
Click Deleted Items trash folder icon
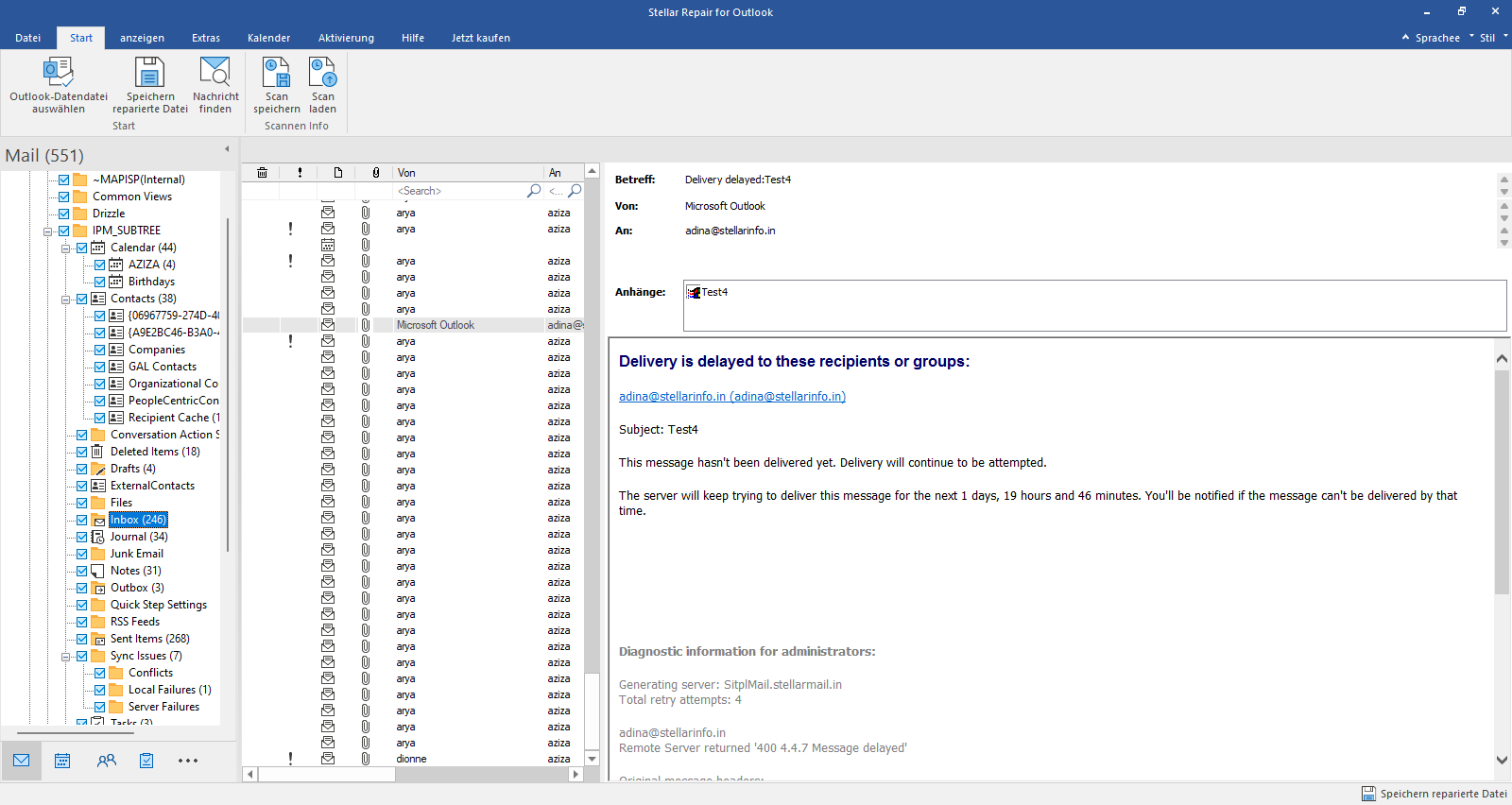coord(97,452)
